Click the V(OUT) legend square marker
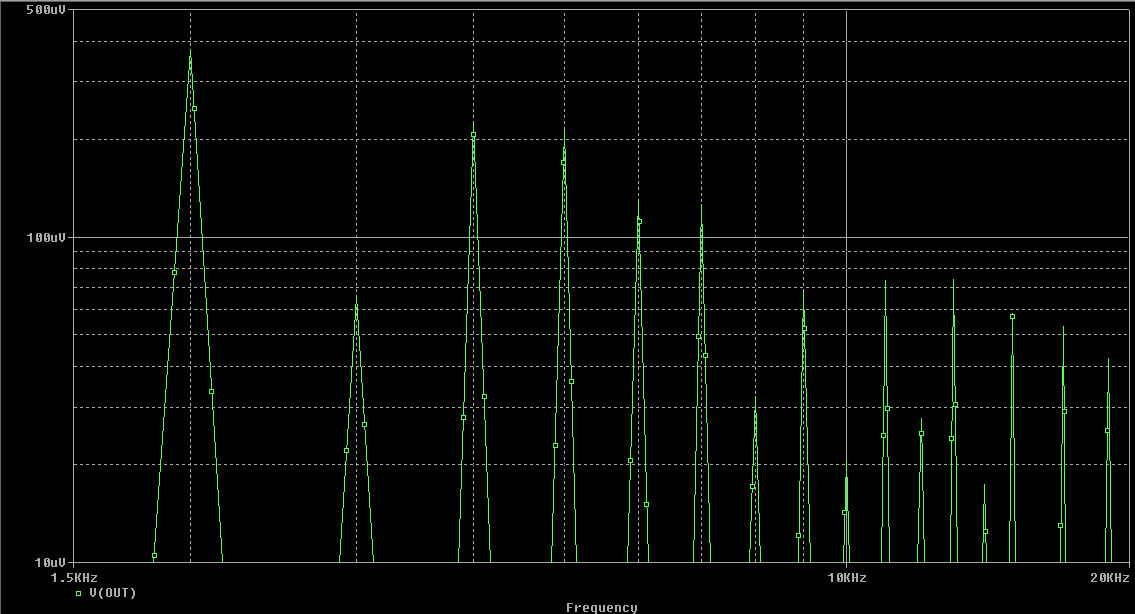1135x614 pixels. 78,594
